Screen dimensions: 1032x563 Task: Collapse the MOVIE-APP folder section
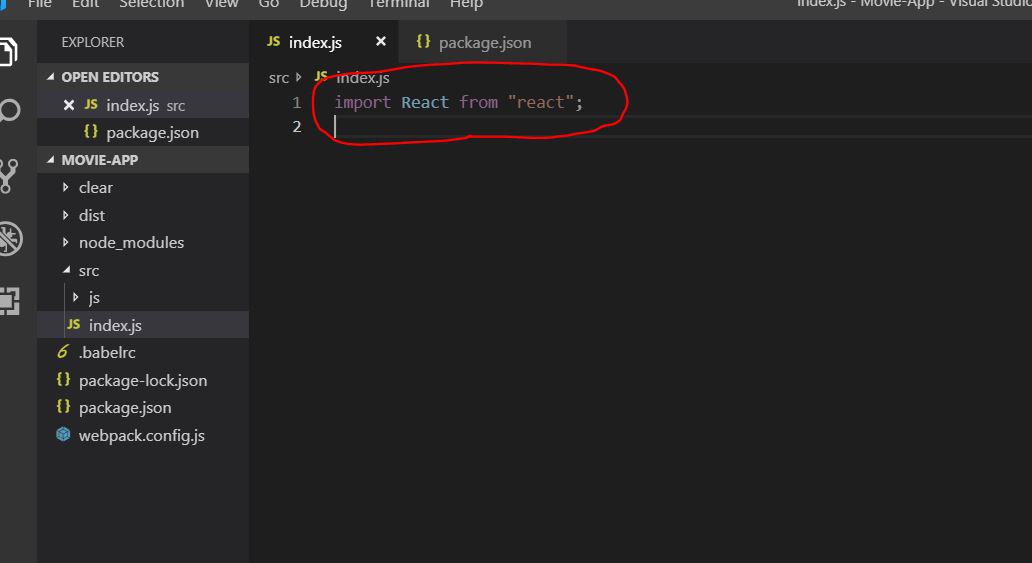coord(52,160)
